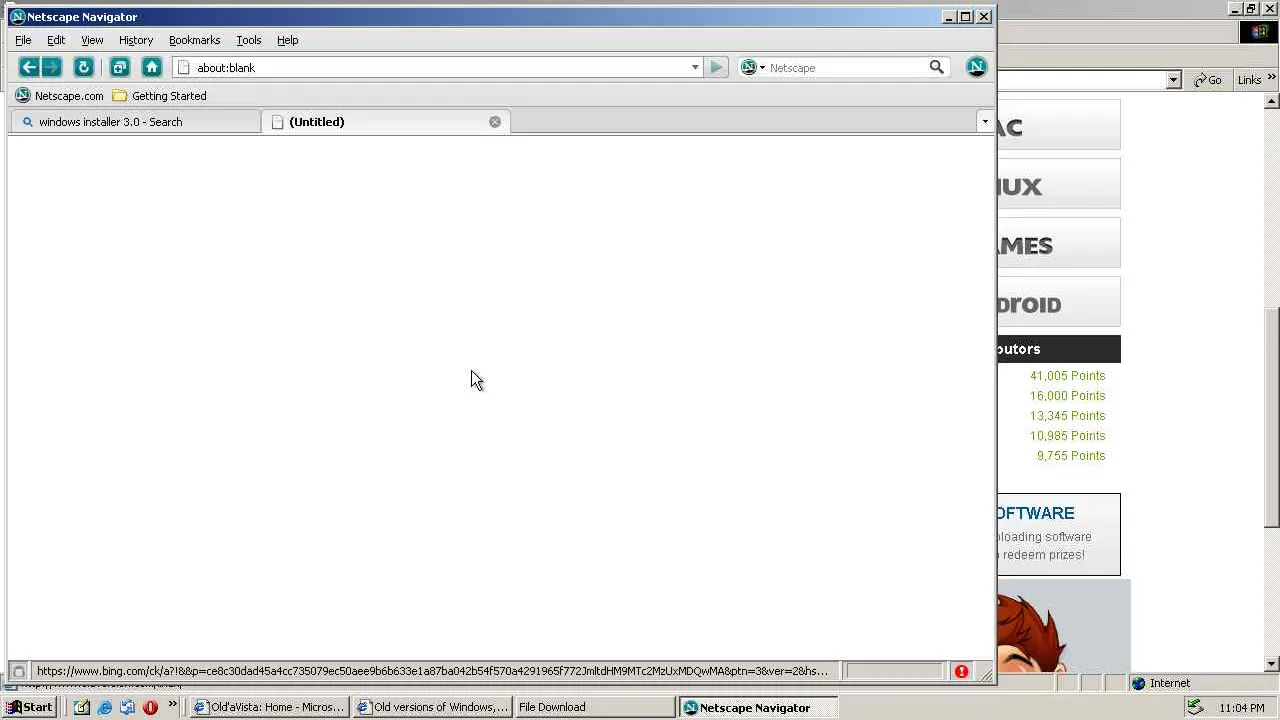
Task: Open the Edit menu
Action: coord(56,40)
